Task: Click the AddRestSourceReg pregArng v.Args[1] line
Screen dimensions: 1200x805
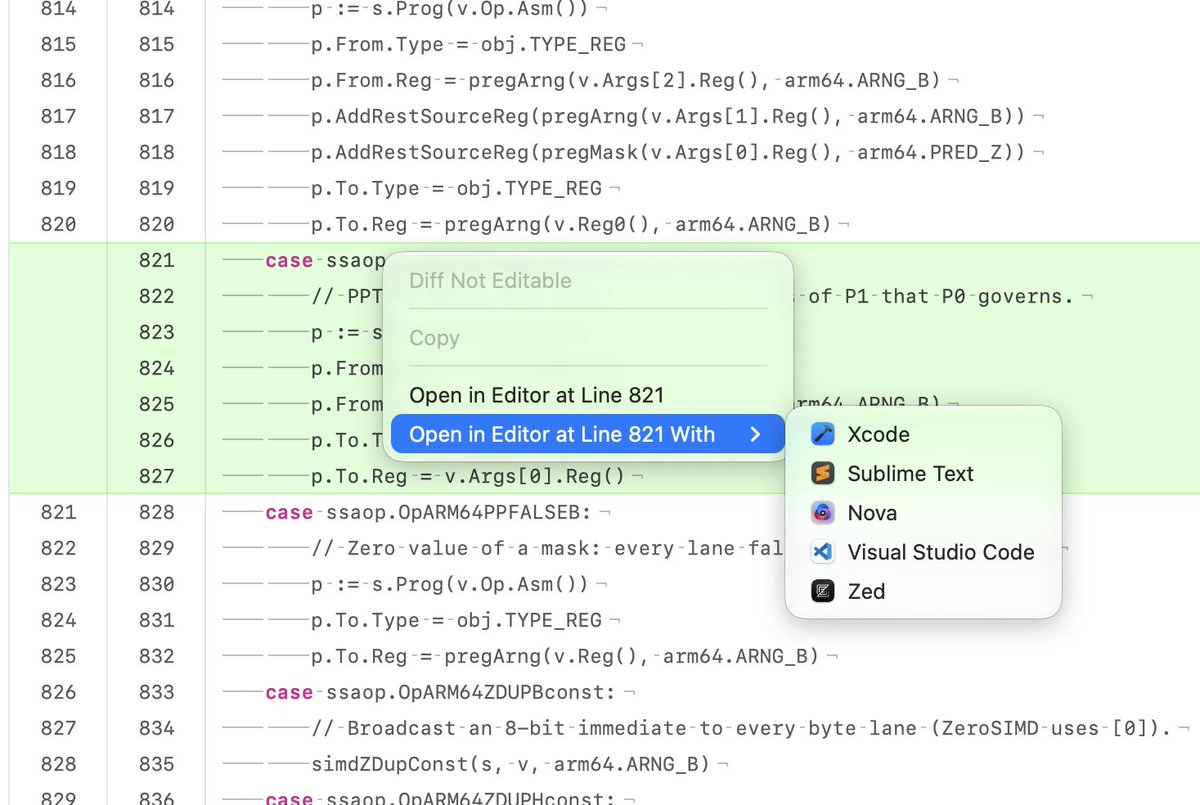Action: [669, 116]
